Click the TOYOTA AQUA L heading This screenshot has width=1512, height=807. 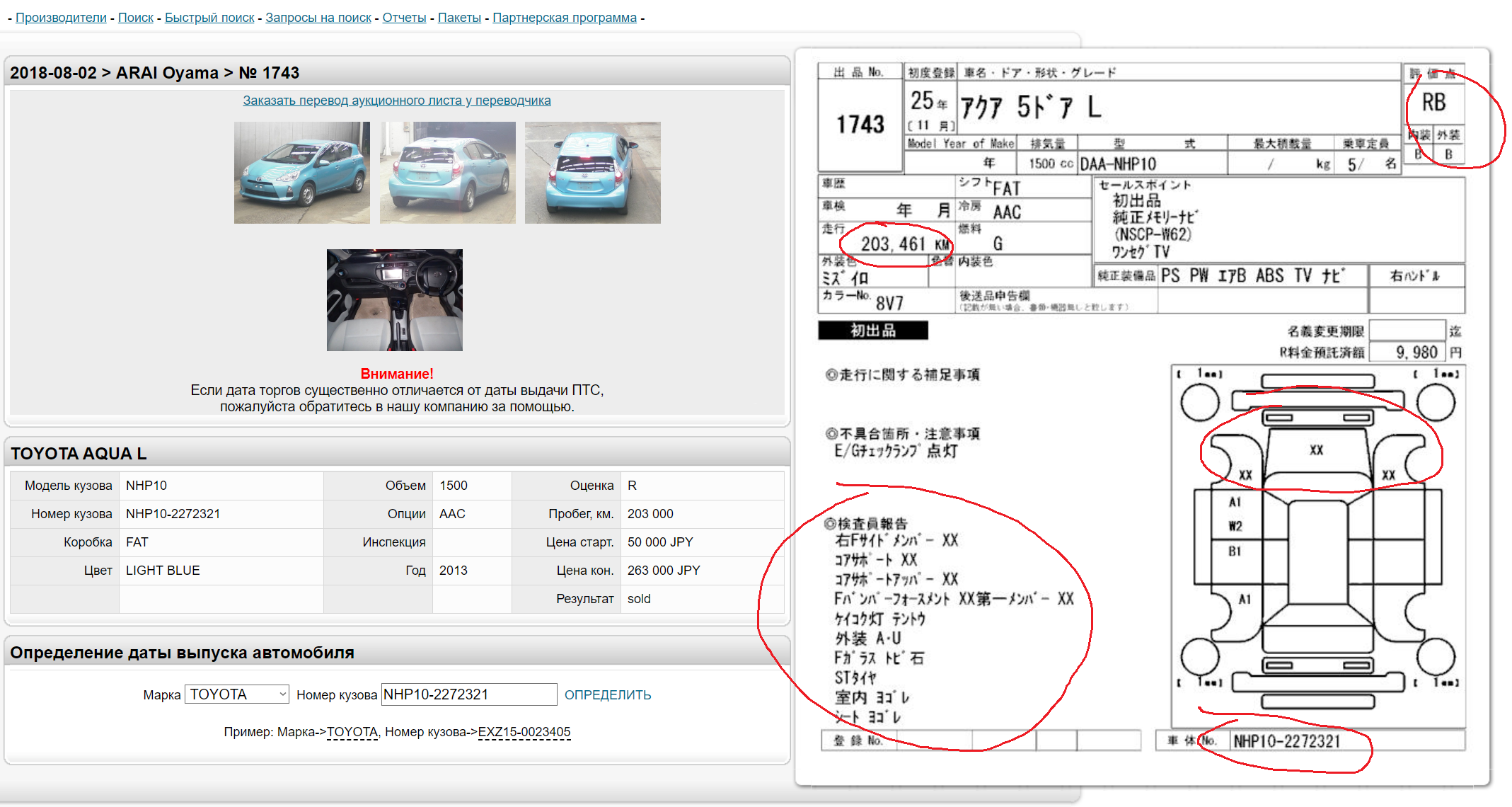(79, 454)
